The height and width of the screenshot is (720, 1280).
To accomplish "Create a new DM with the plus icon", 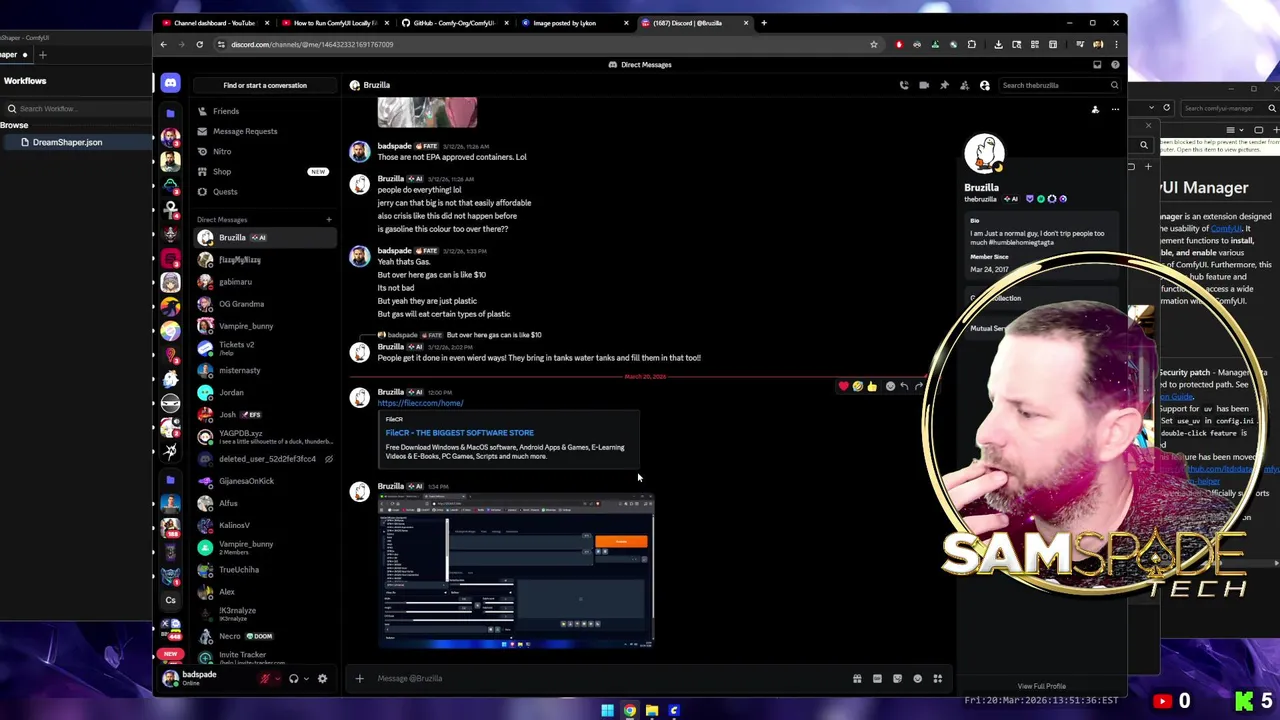I will click(x=328, y=219).
